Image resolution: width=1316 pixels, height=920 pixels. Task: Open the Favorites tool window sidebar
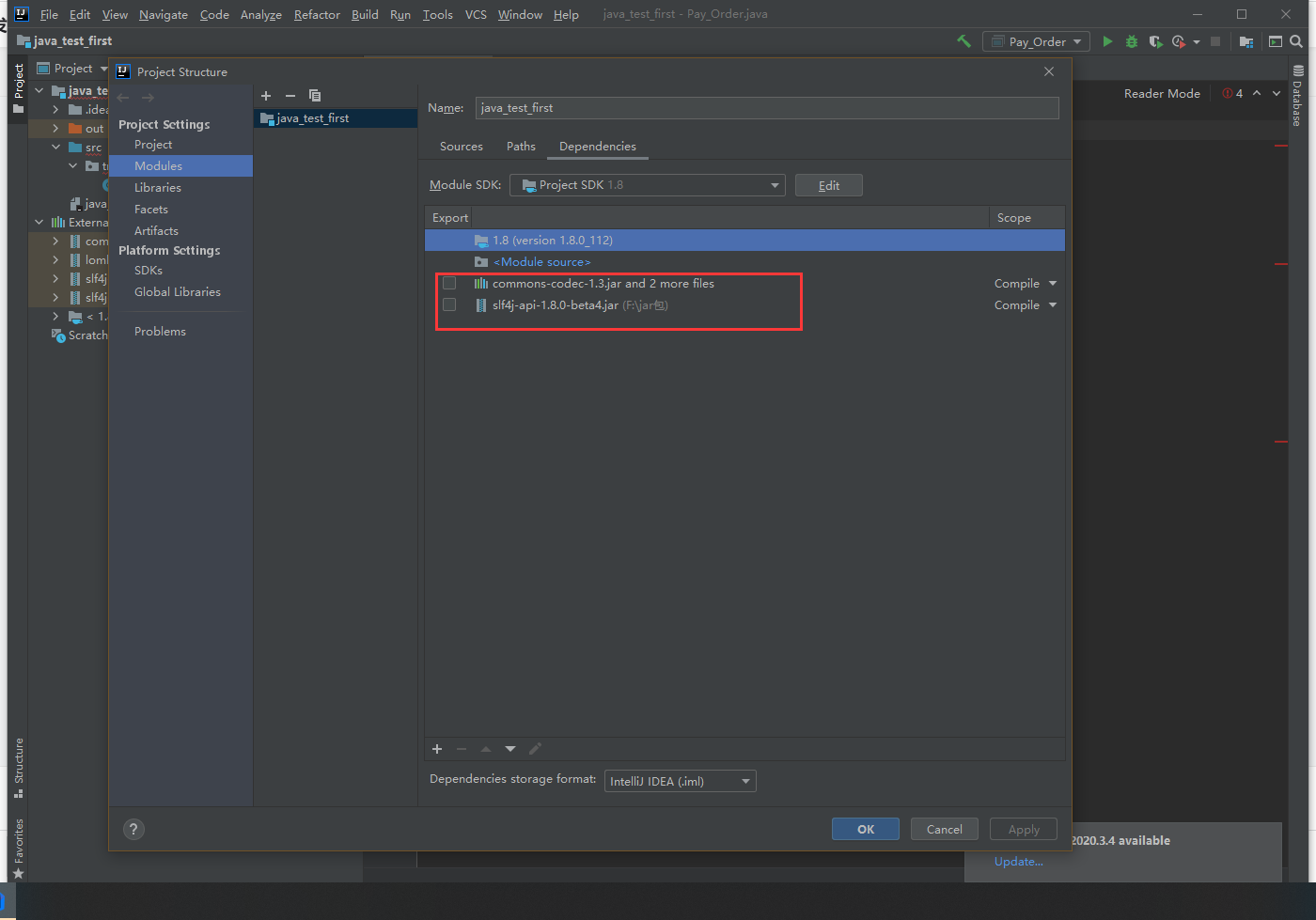click(x=18, y=849)
